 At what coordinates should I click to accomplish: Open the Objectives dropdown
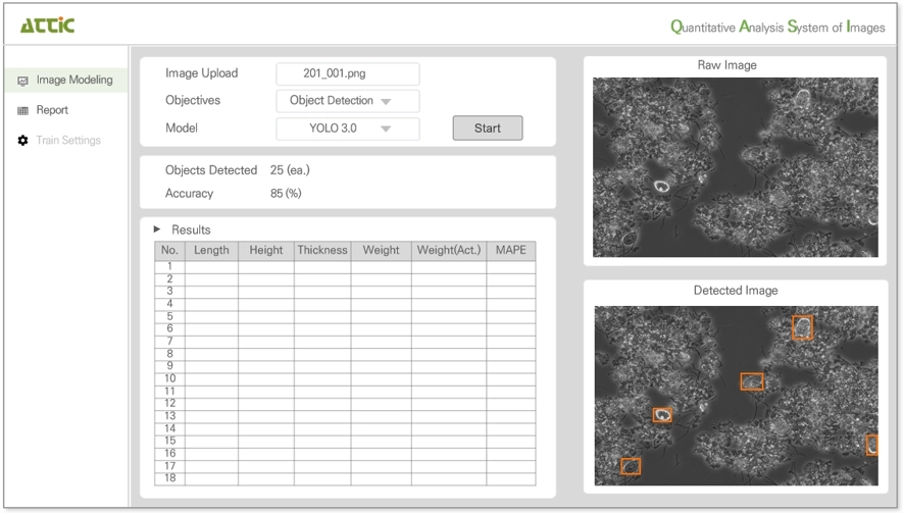[x=348, y=101]
